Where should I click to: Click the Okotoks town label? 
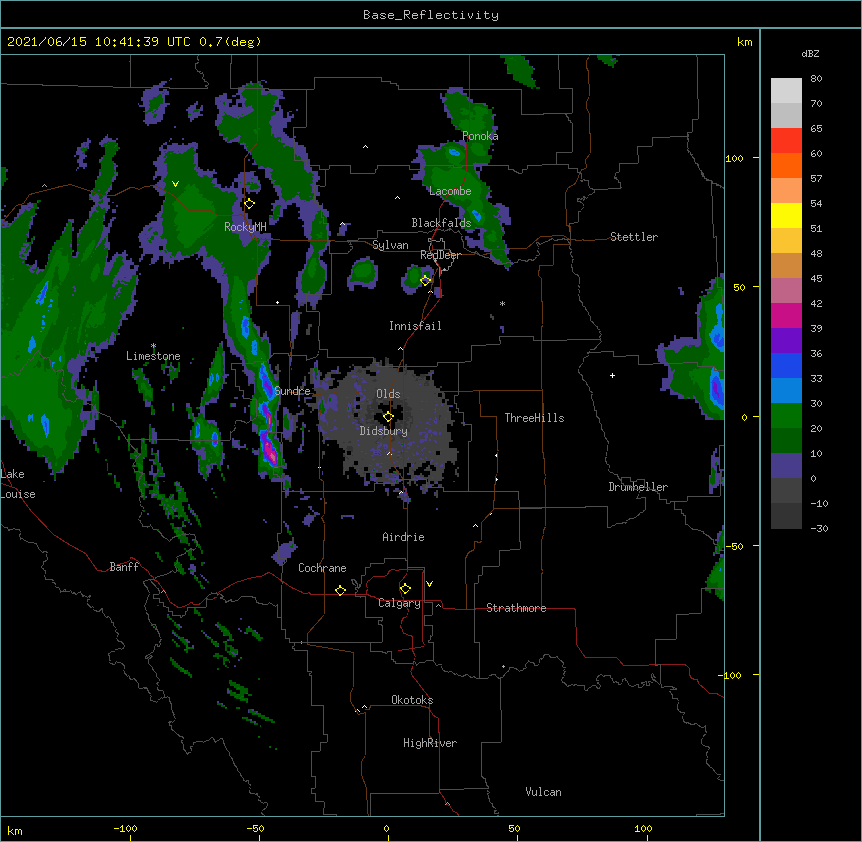tap(412, 700)
